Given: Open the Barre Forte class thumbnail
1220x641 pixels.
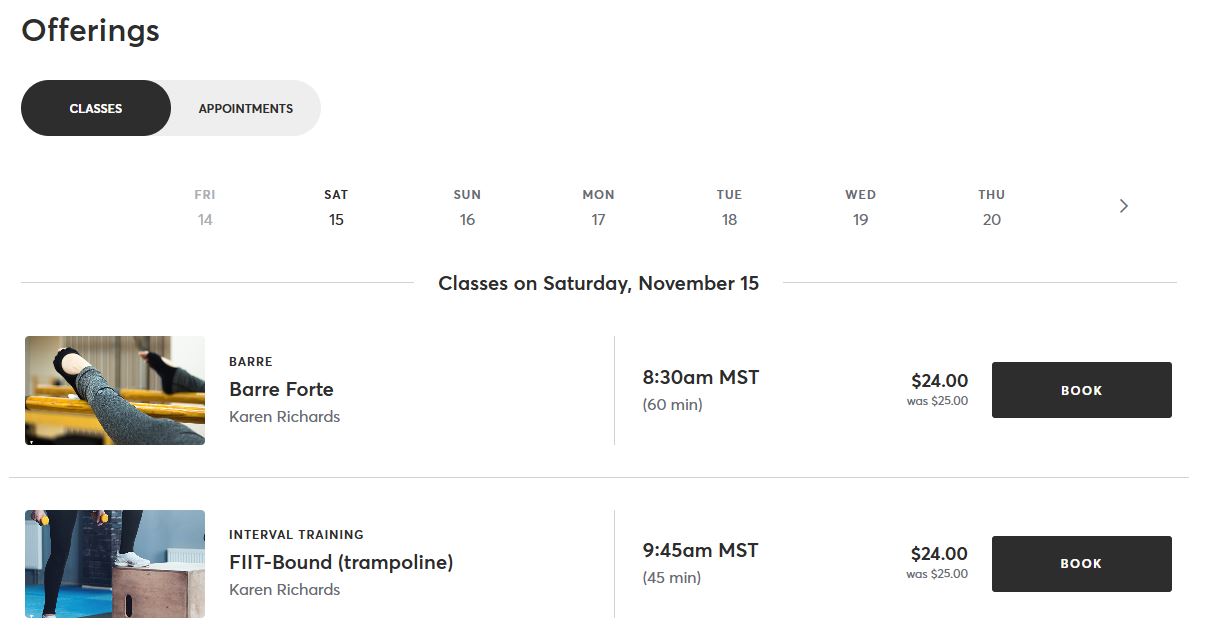Looking at the screenshot, I should [115, 390].
